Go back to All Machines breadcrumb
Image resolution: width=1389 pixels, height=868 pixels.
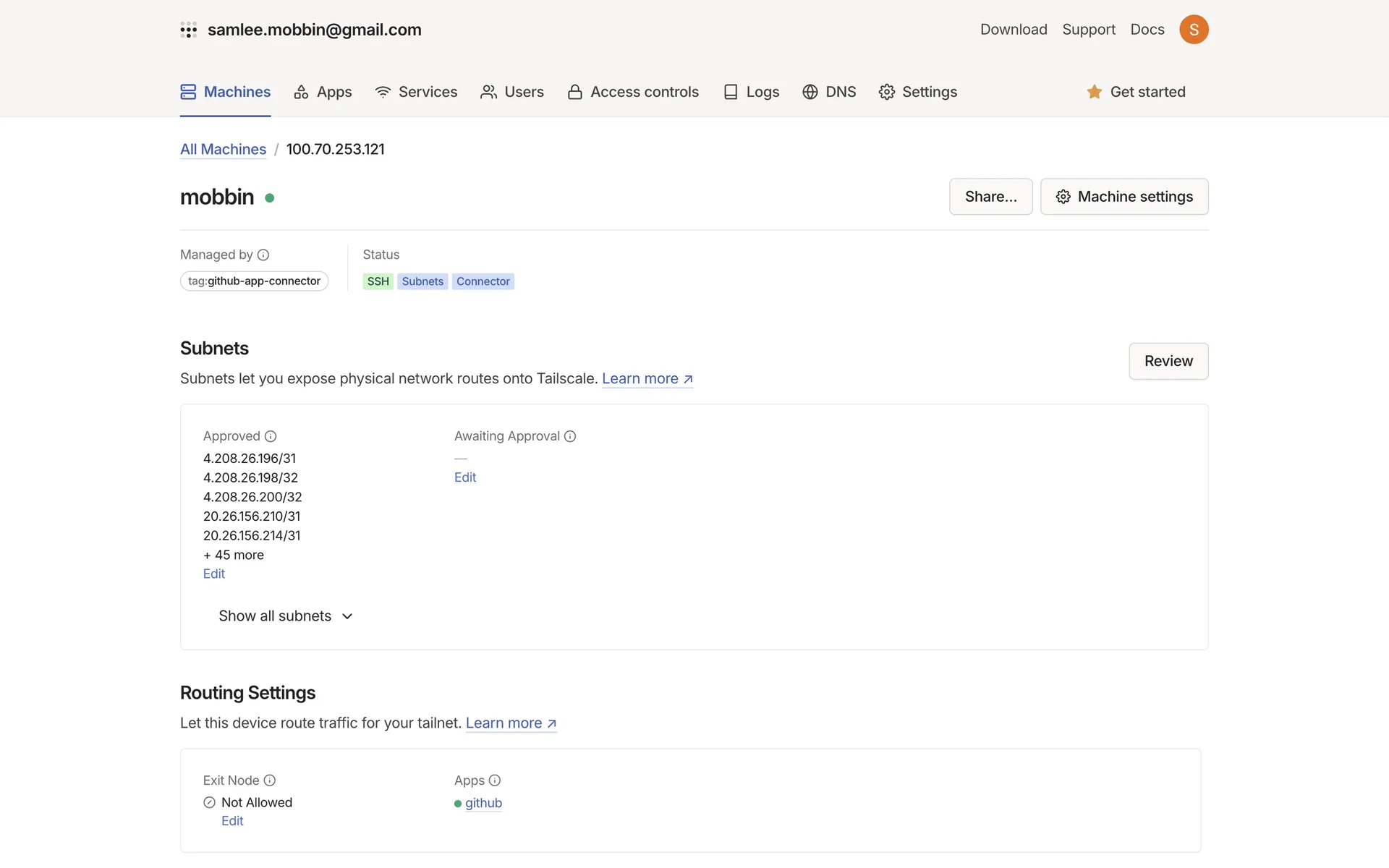coord(223,149)
